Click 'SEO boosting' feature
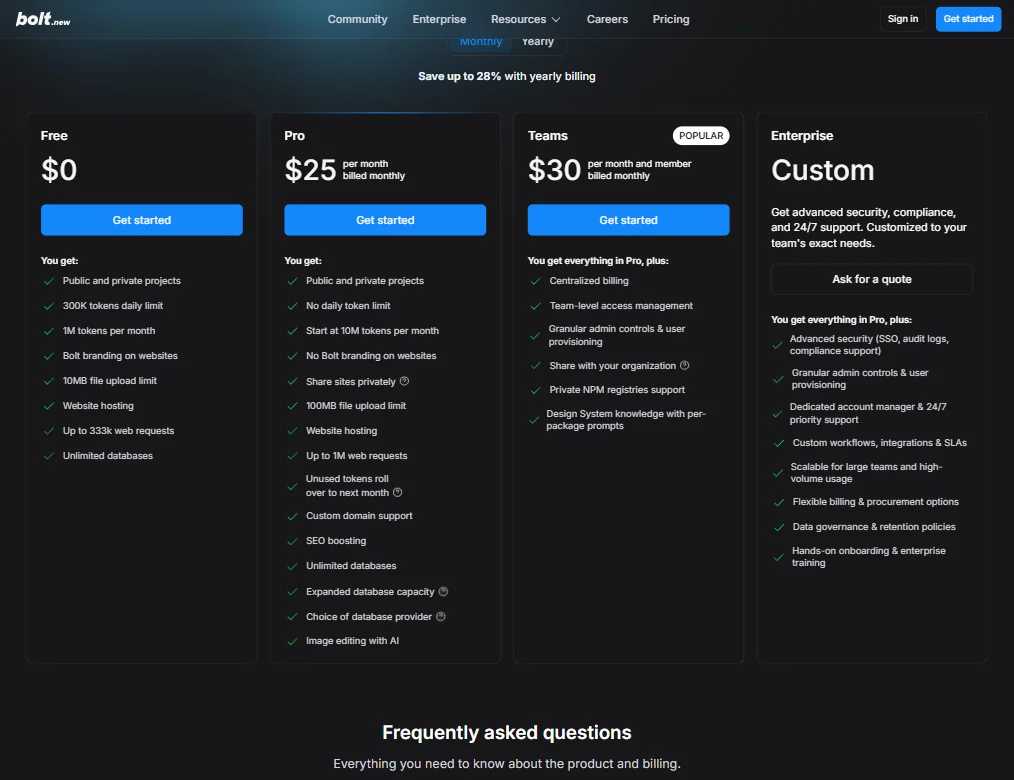This screenshot has width=1014, height=780. point(336,541)
